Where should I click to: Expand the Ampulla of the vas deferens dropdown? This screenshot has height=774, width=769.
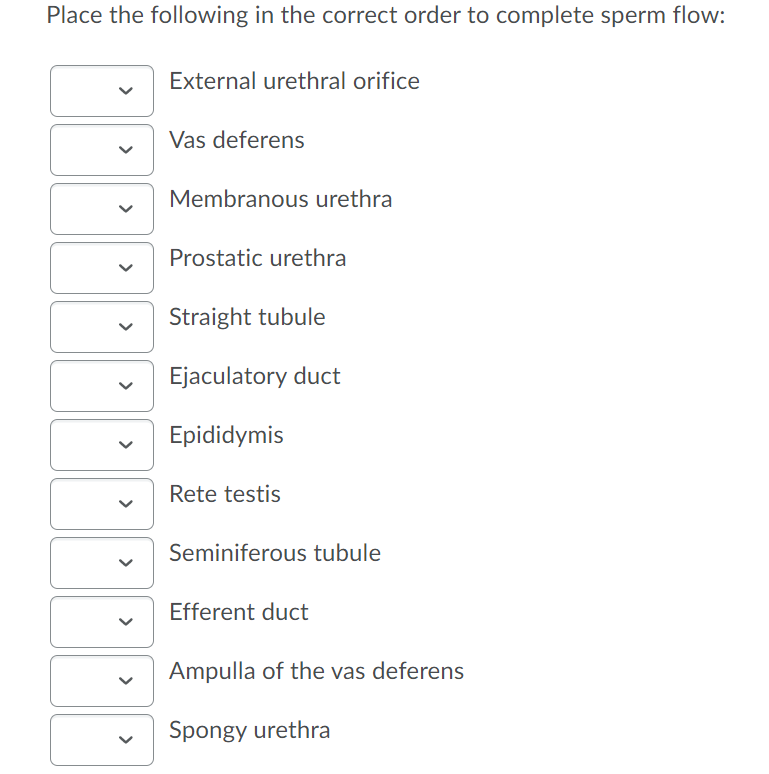click(x=102, y=681)
